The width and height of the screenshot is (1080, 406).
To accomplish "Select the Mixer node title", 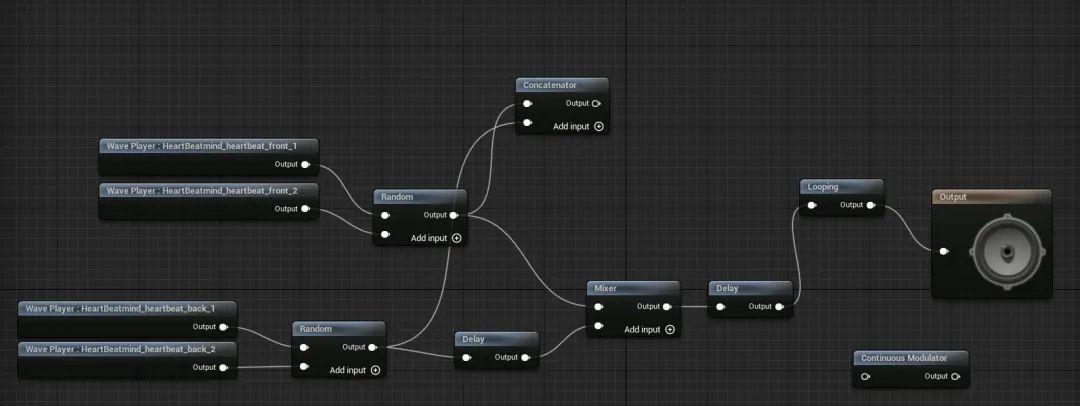I will 605,288.
